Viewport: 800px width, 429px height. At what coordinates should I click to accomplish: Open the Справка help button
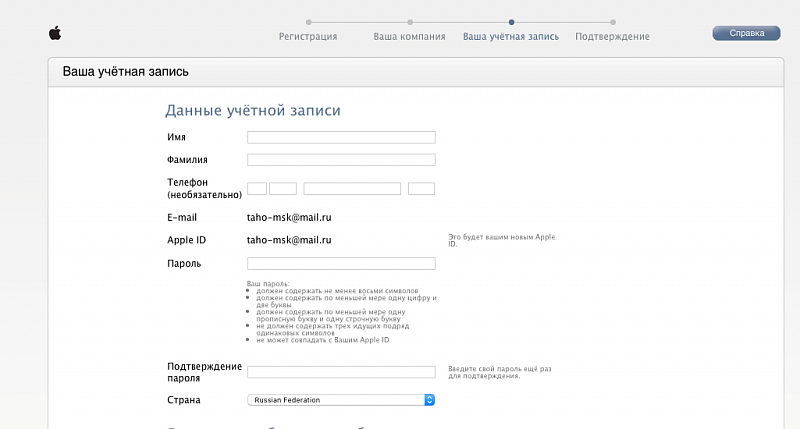coord(745,33)
